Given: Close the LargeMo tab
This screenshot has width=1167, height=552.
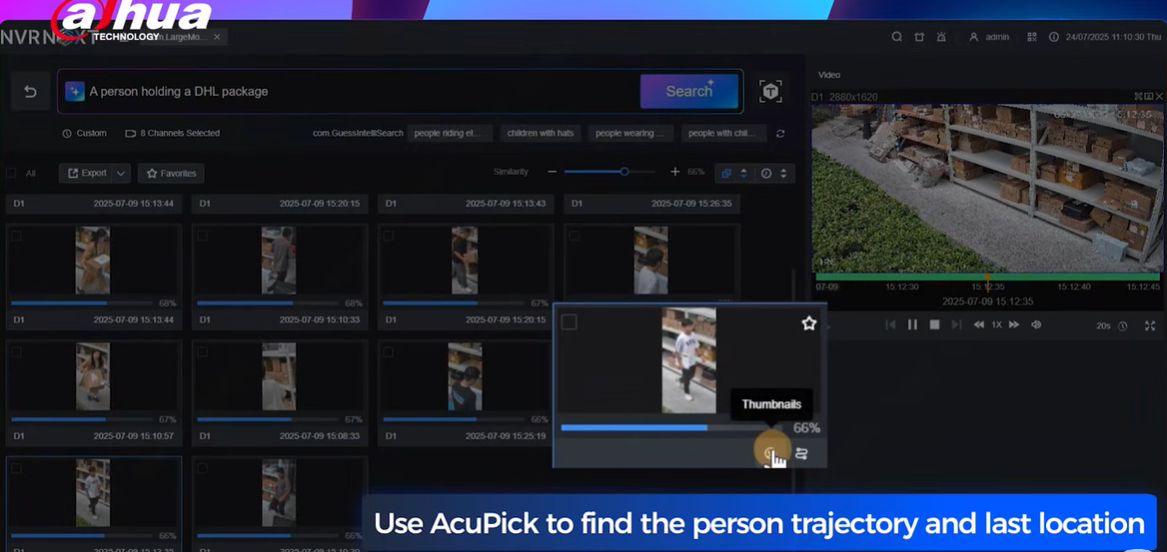Looking at the screenshot, I should [217, 36].
